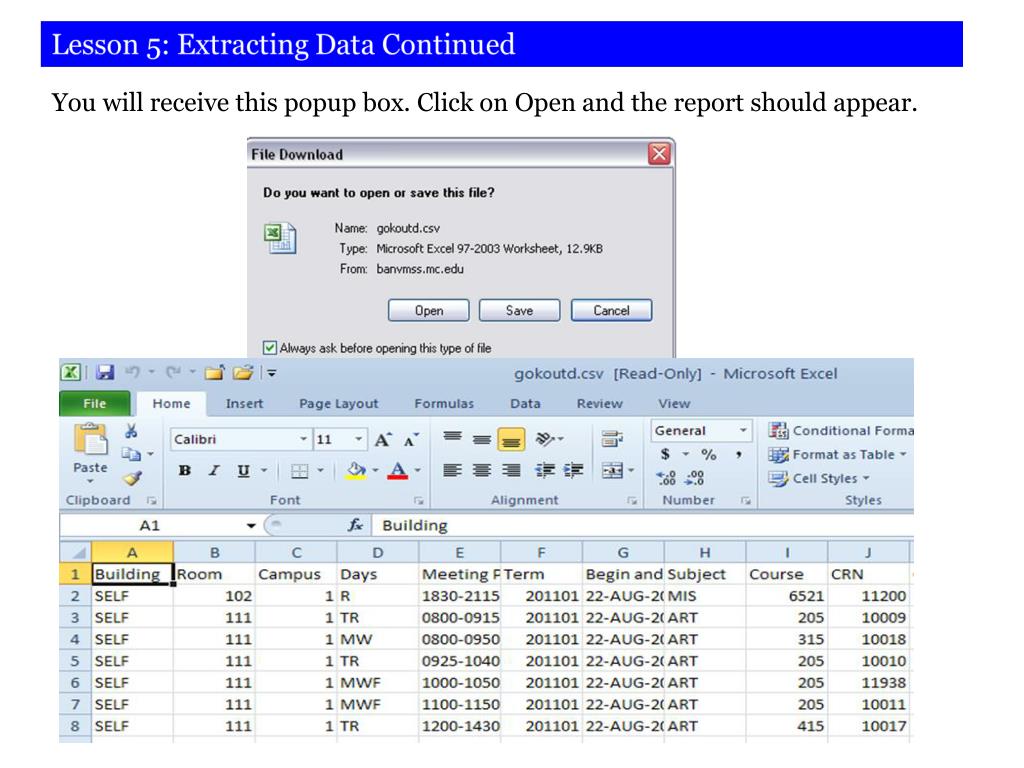
Task: Toggle Underline formatting
Action: 243,470
